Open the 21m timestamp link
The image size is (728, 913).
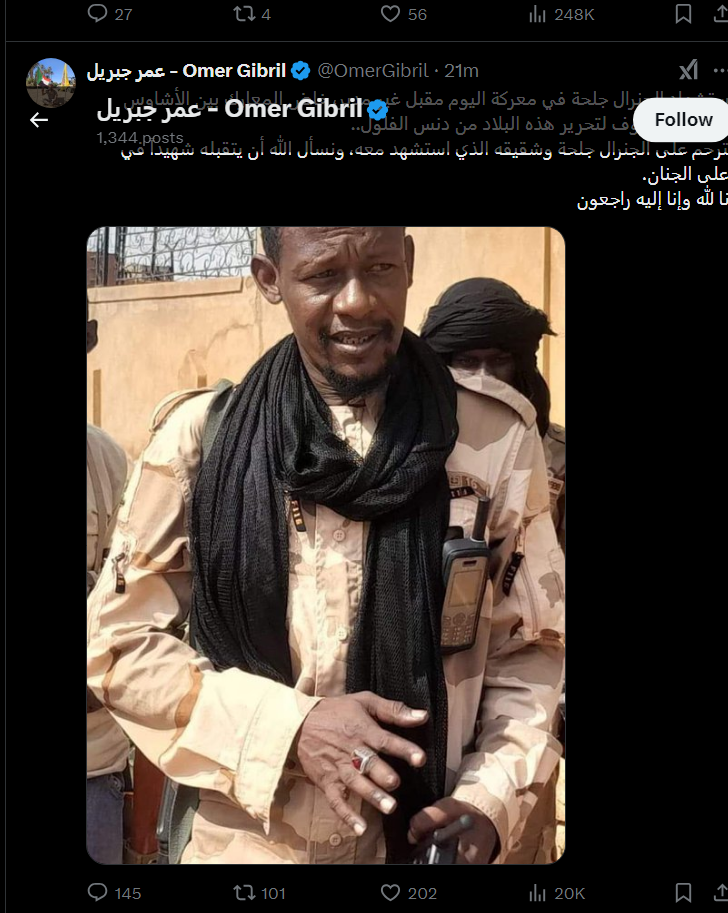[x=461, y=71]
